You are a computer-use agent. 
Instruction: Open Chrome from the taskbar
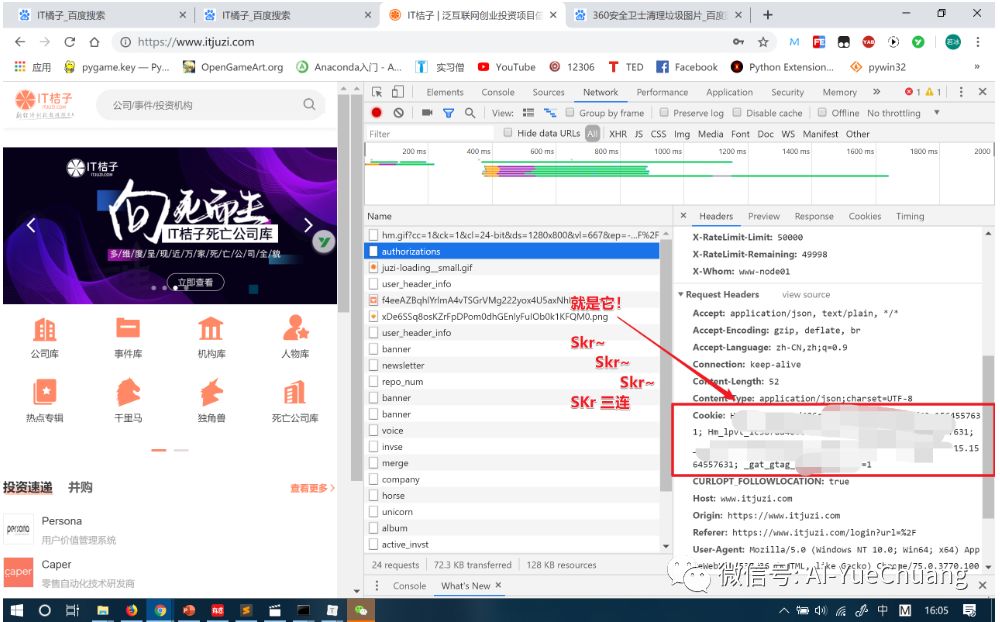coord(160,611)
